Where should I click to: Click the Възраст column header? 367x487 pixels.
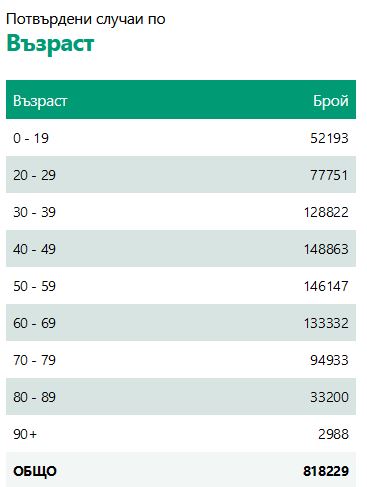point(40,101)
